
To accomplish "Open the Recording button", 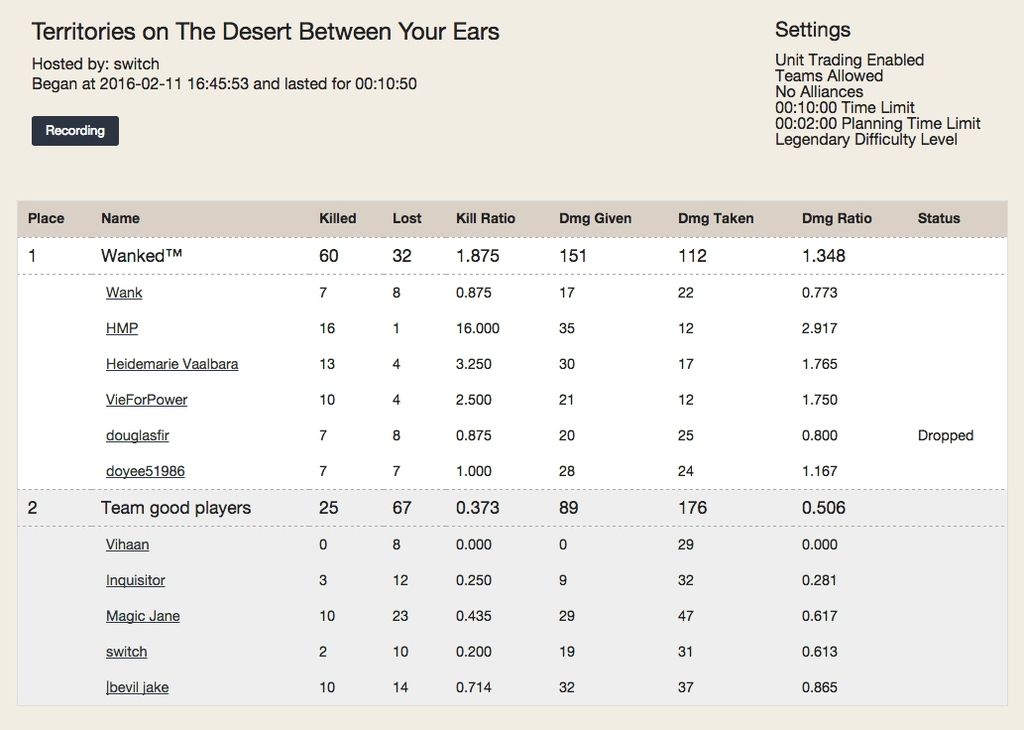I will tap(75, 131).
